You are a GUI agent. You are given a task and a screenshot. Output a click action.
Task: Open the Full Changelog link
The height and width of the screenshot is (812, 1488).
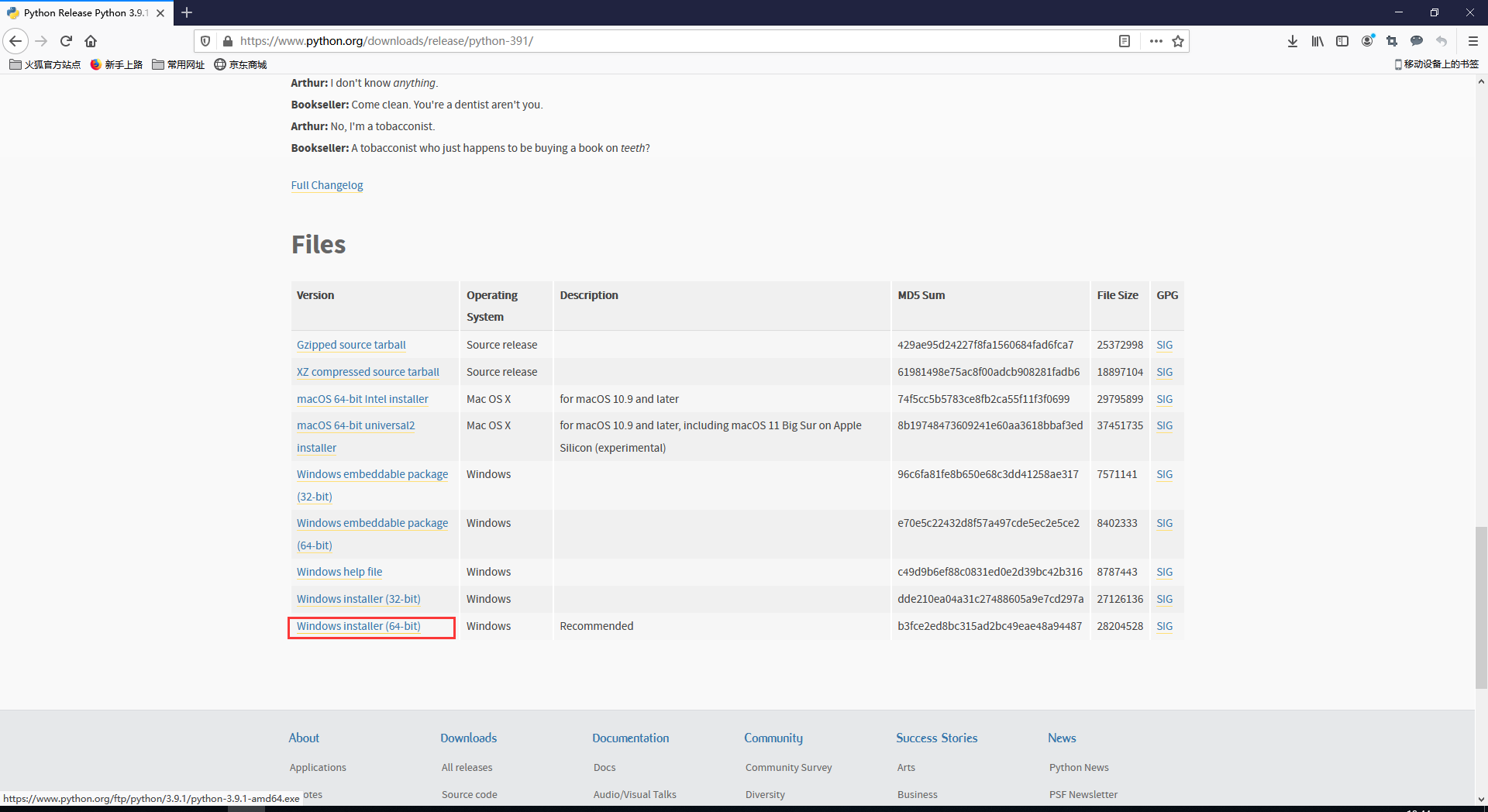pos(326,185)
